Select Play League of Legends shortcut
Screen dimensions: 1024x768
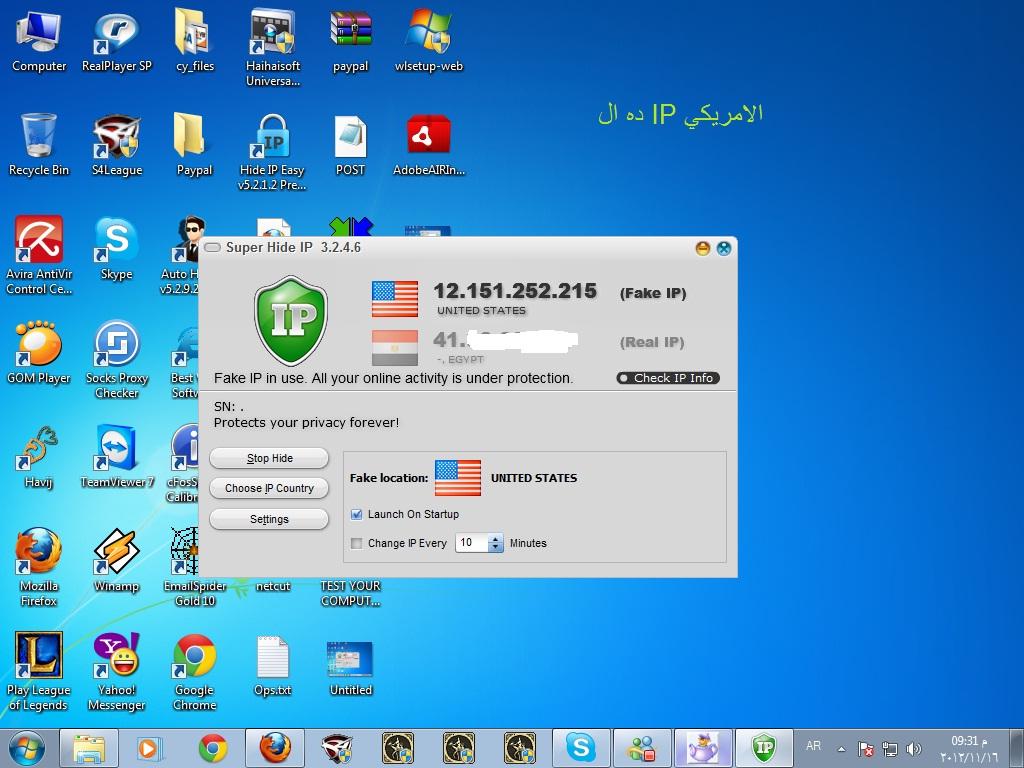(39, 671)
